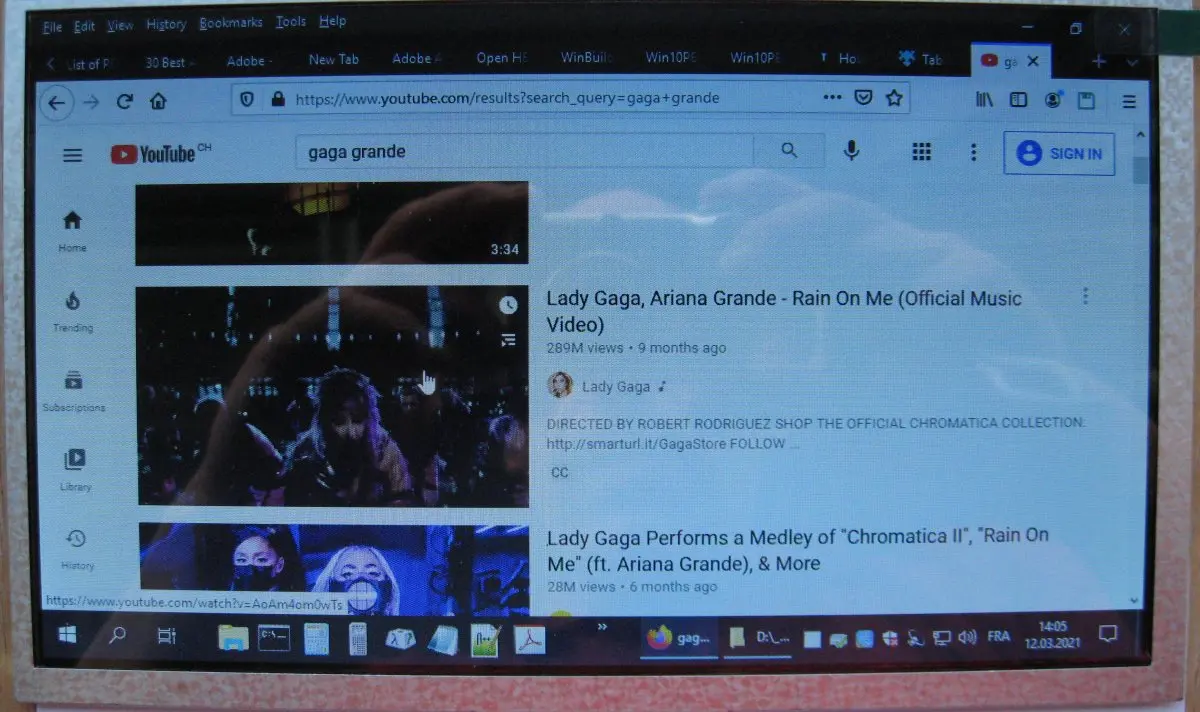
Task: Switch to the '30 Best' tab
Action: coord(168,62)
